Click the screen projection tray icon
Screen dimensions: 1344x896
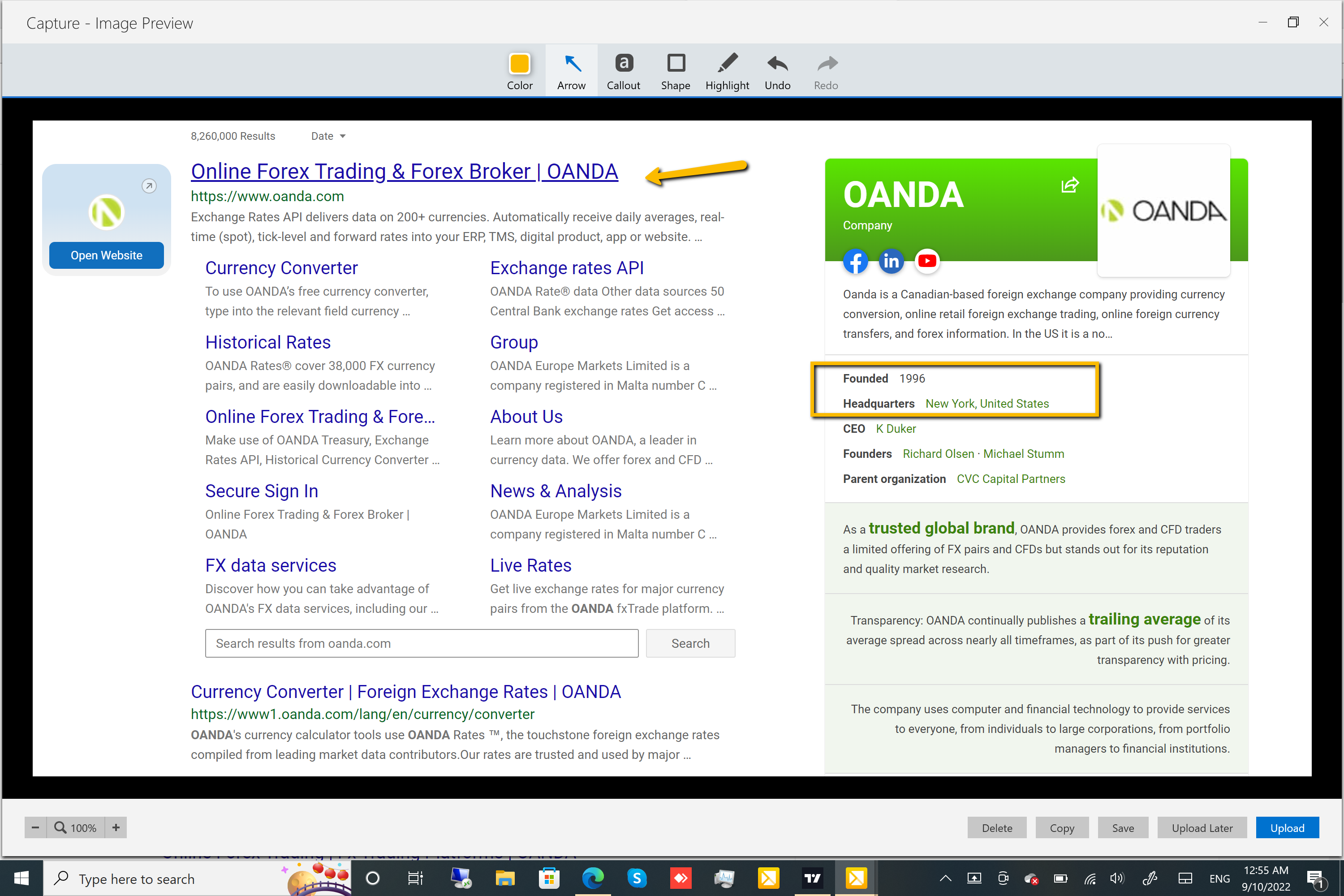coord(974,878)
